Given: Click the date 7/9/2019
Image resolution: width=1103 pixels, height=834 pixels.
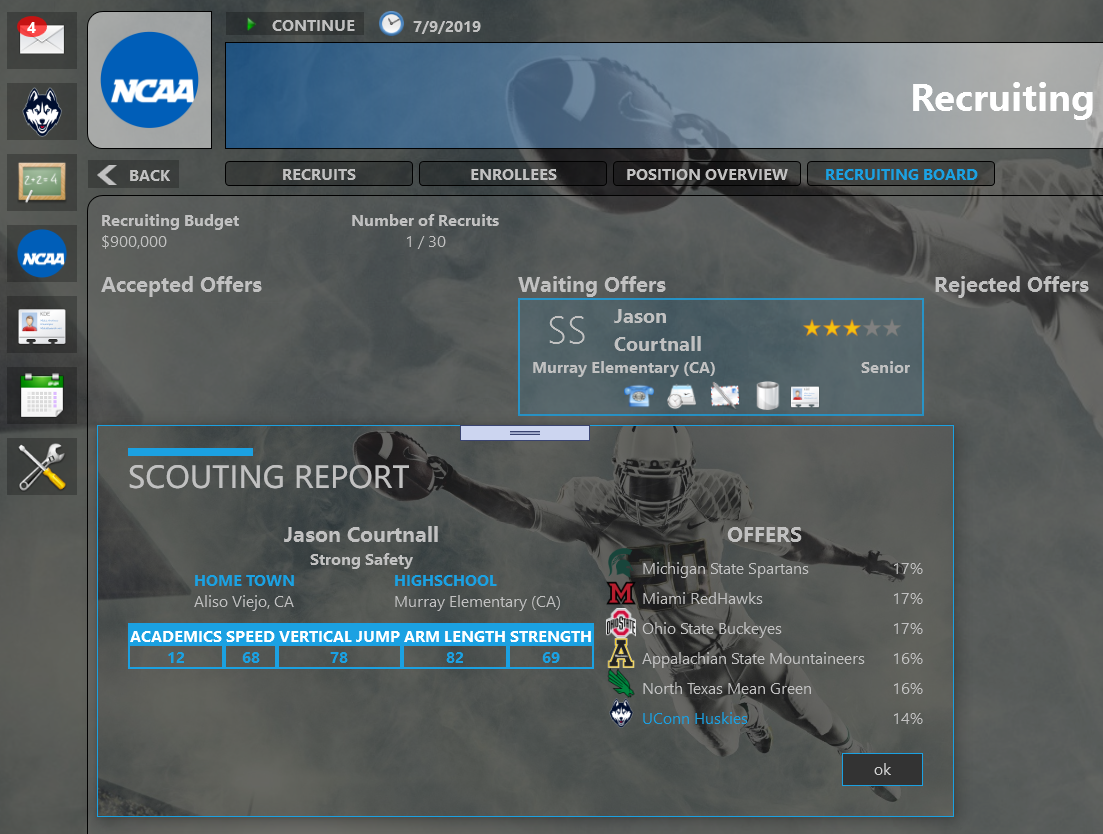Looking at the screenshot, I should pos(447,26).
